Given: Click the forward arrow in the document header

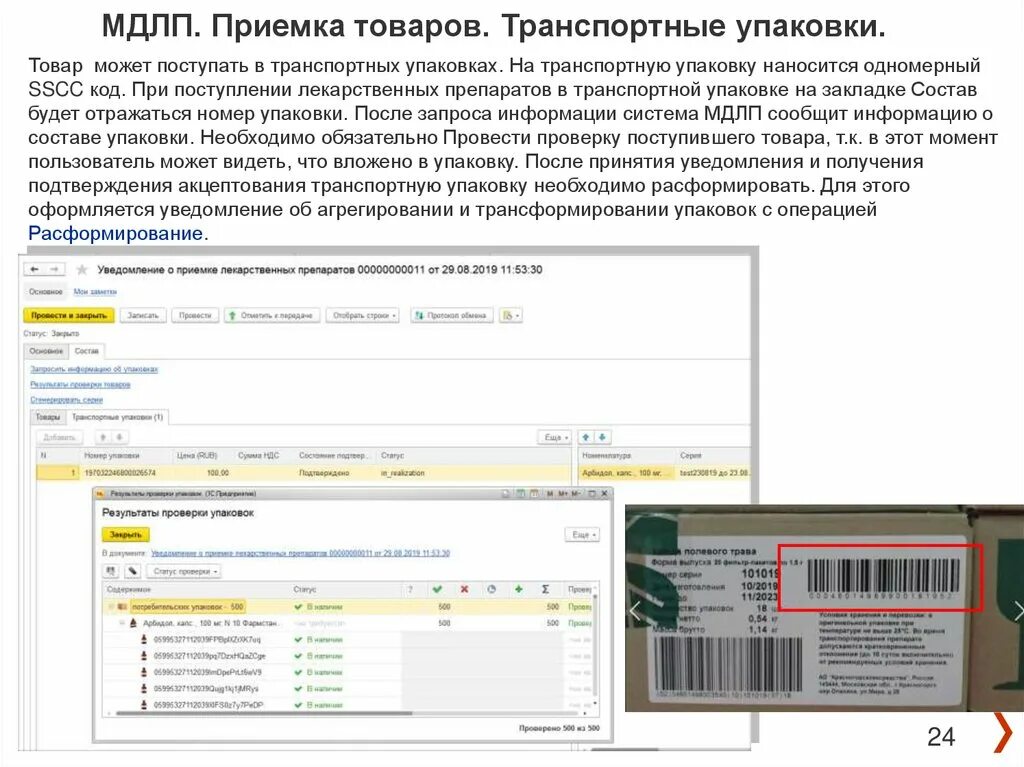Looking at the screenshot, I should click(x=55, y=269).
